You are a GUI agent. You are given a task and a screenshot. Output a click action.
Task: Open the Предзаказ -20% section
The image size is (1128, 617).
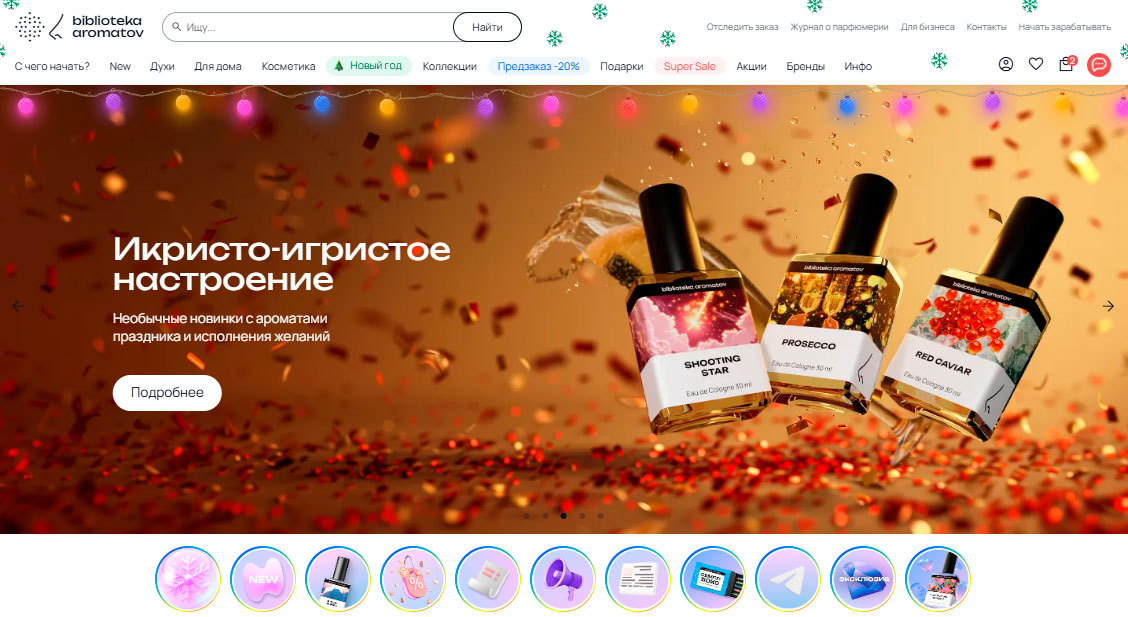click(538, 66)
